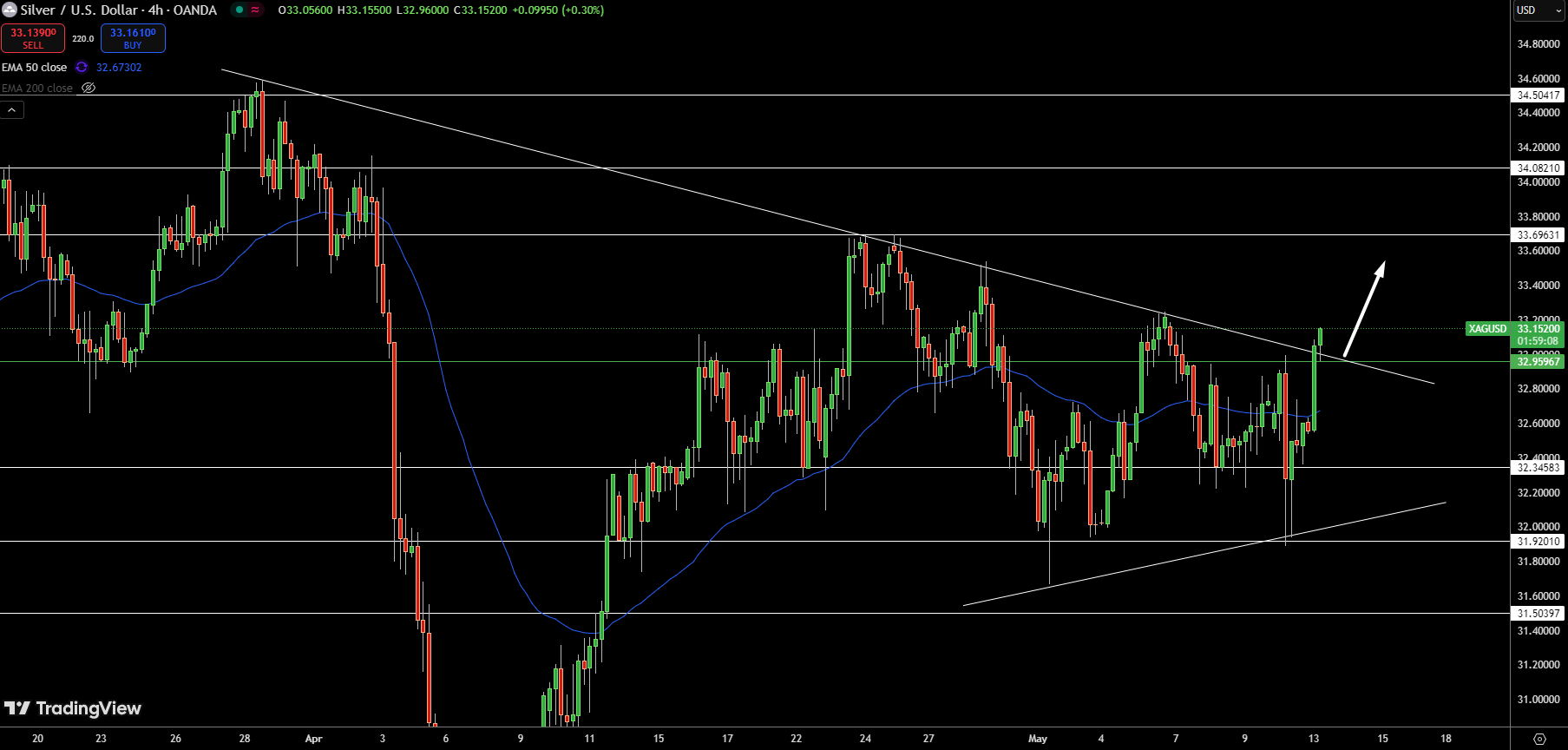Click the change value +0.09950 (+0.30%)

click(x=558, y=10)
